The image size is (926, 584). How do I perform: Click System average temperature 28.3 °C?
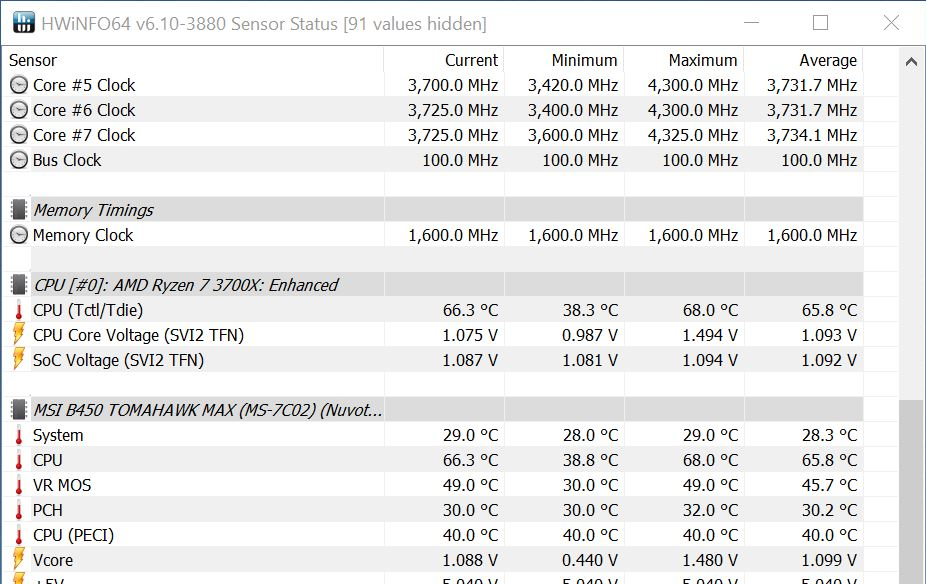coord(829,435)
